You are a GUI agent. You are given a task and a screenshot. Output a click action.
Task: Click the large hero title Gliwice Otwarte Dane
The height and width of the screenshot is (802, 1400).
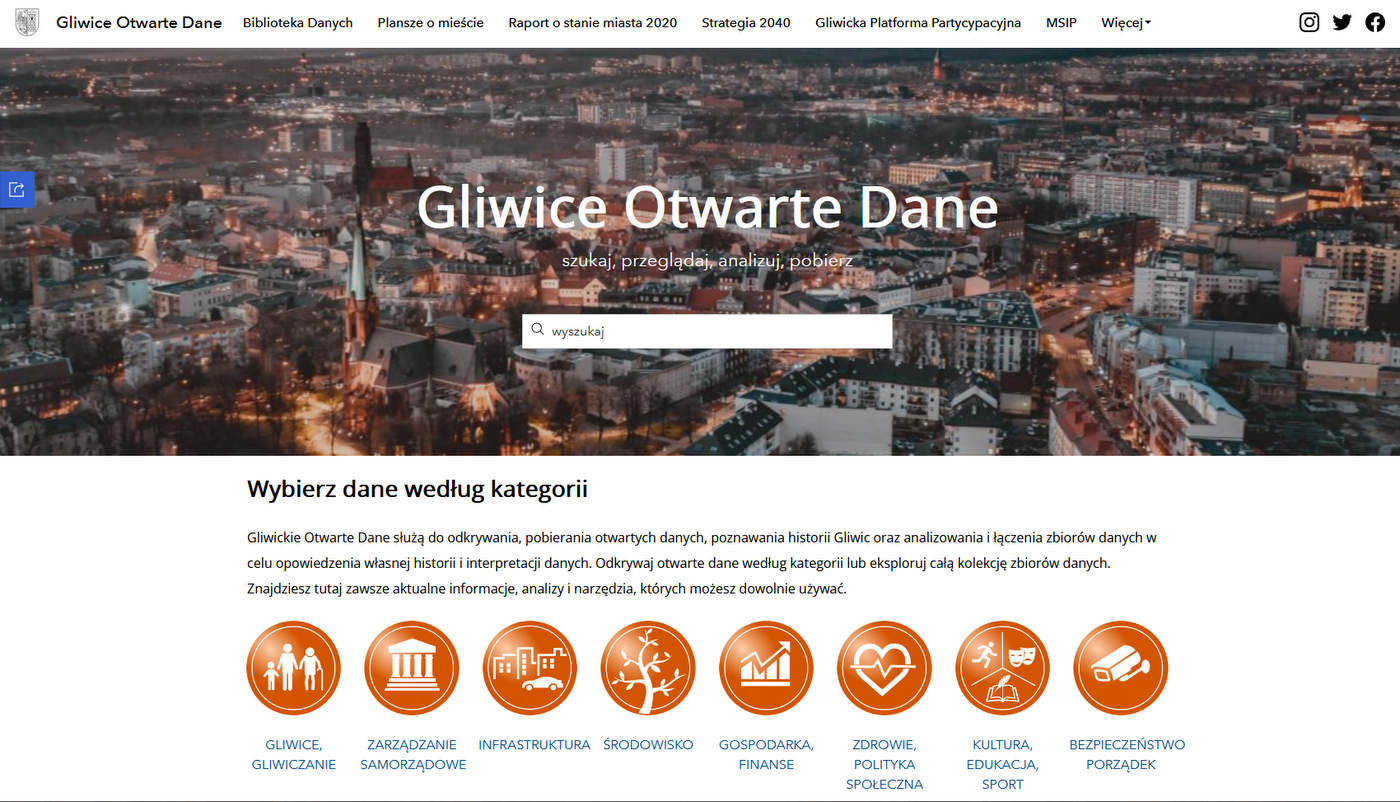707,207
